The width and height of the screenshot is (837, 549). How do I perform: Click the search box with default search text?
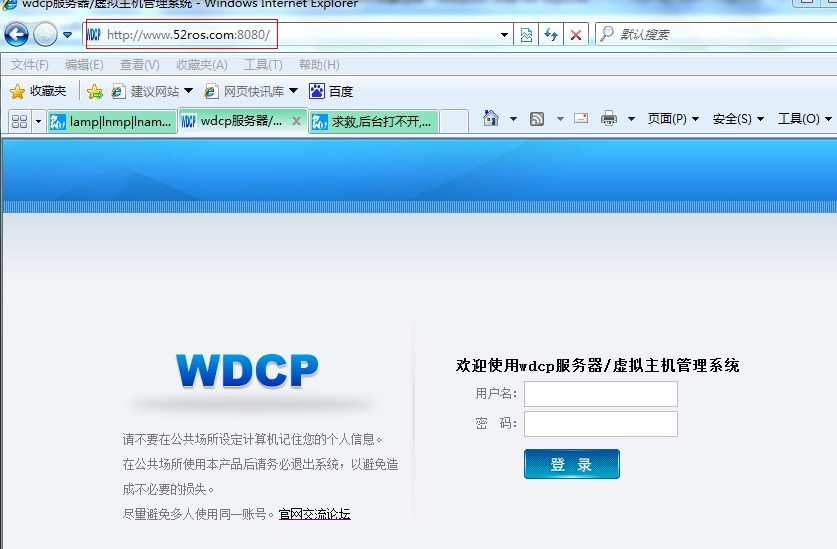coord(716,35)
